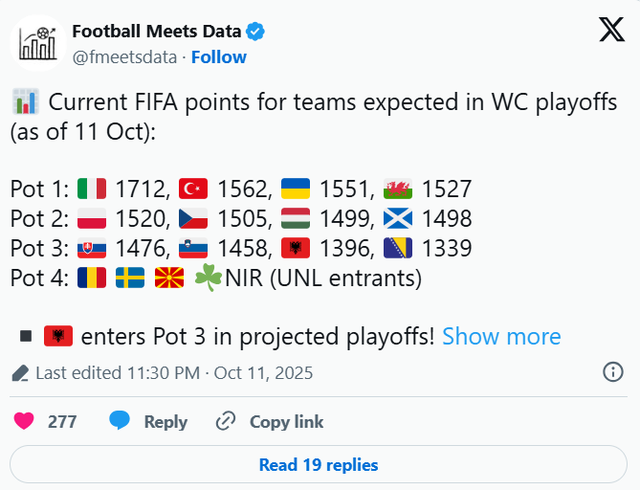Open the @fmeetsdata handle link

[125, 57]
